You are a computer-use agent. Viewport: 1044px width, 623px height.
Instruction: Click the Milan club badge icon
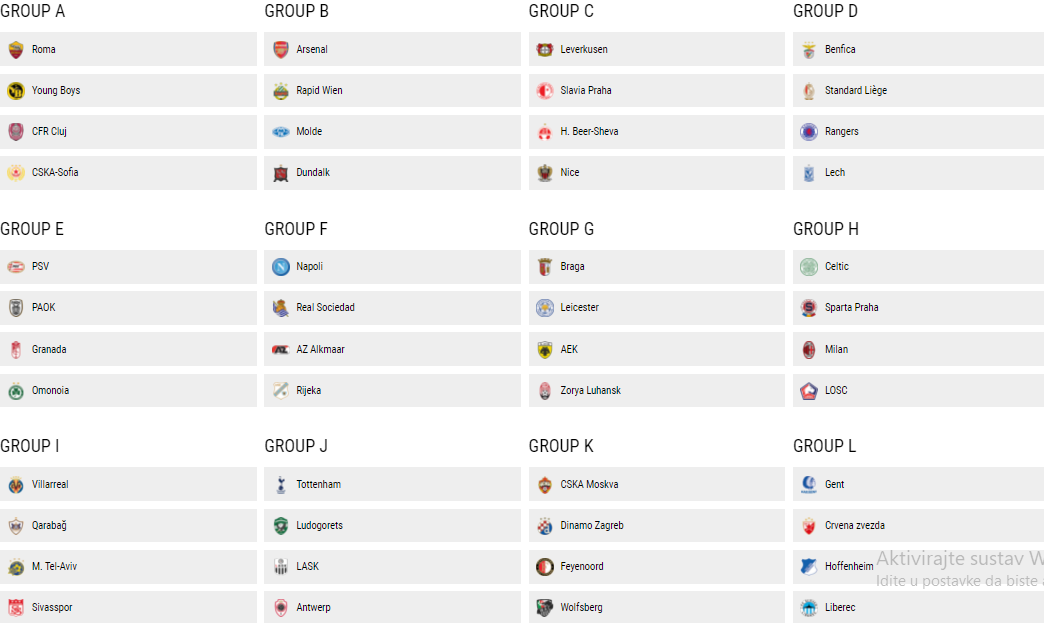point(809,350)
